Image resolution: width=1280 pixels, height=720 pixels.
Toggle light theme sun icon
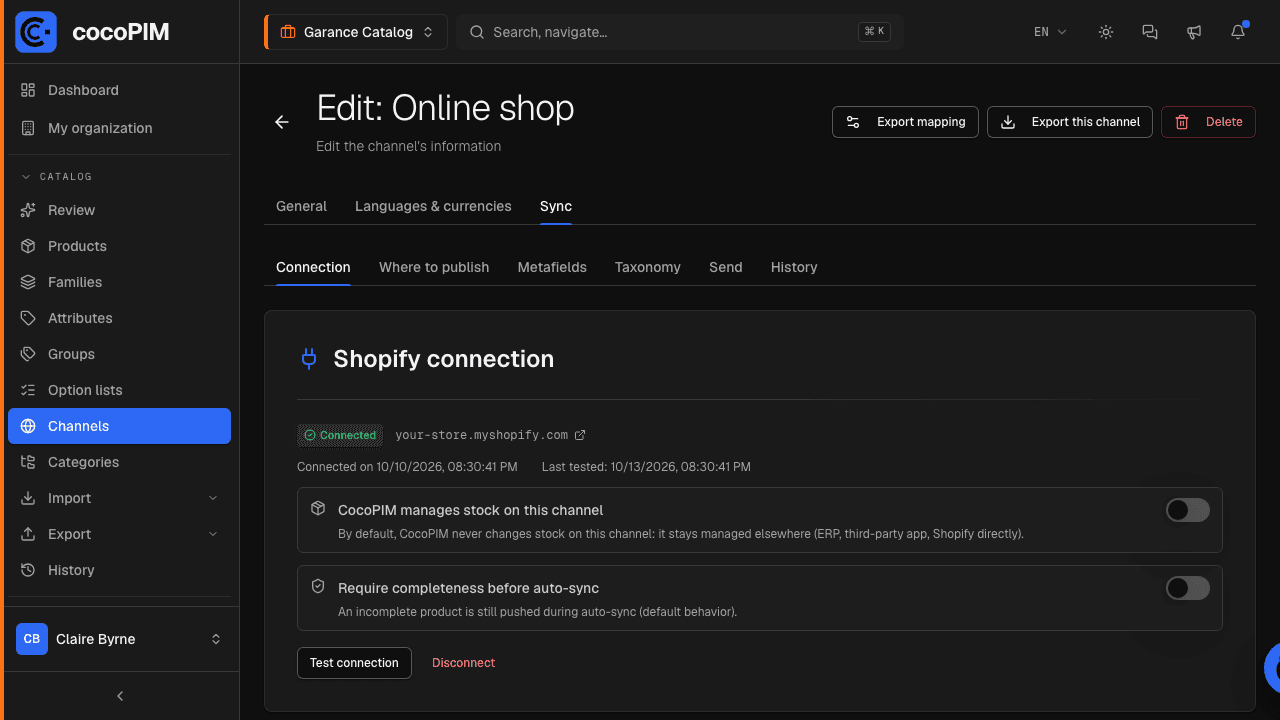pos(1106,32)
